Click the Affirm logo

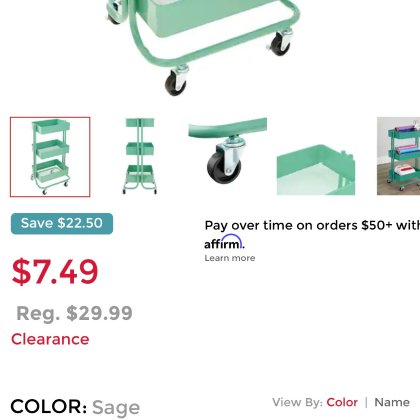tap(224, 242)
